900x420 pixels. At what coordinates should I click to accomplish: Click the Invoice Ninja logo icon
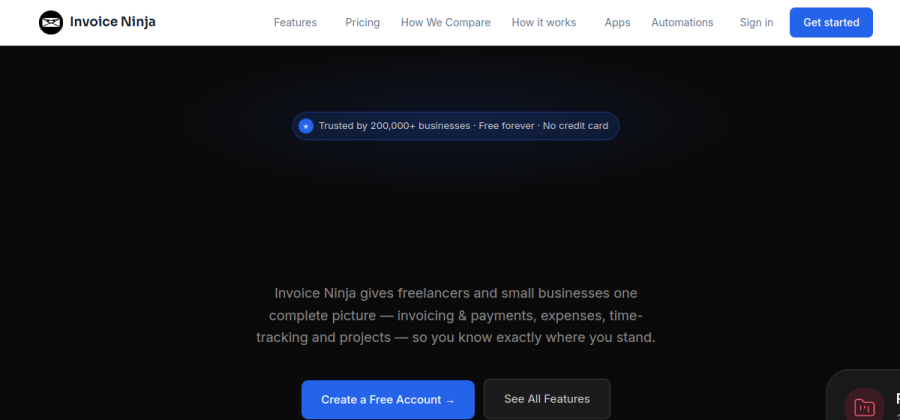pos(51,22)
